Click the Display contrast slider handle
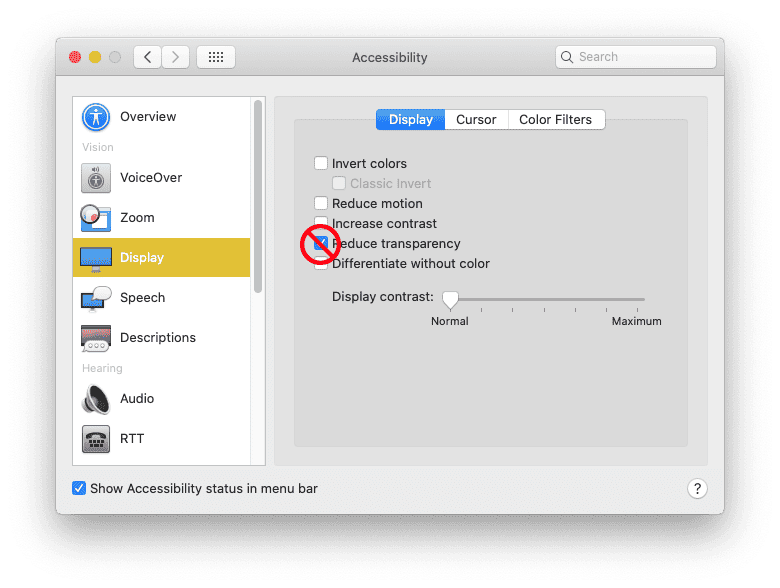Image resolution: width=780 pixels, height=588 pixels. click(x=450, y=298)
